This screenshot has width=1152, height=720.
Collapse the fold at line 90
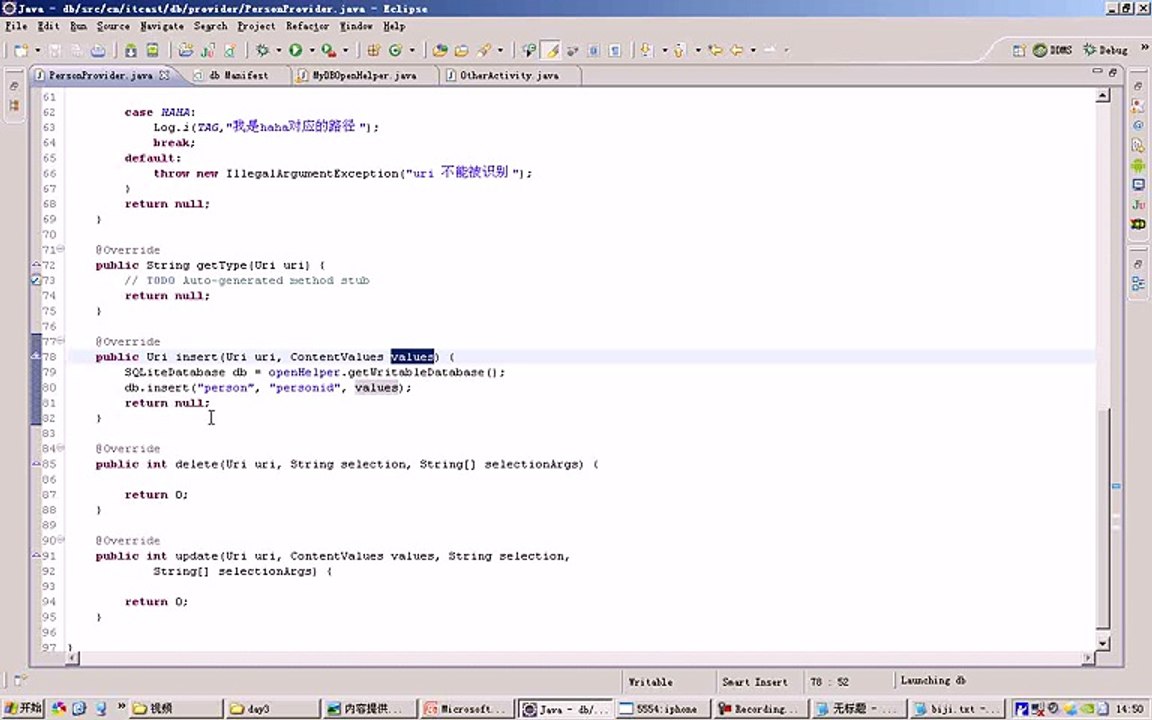pyautogui.click(x=60, y=539)
